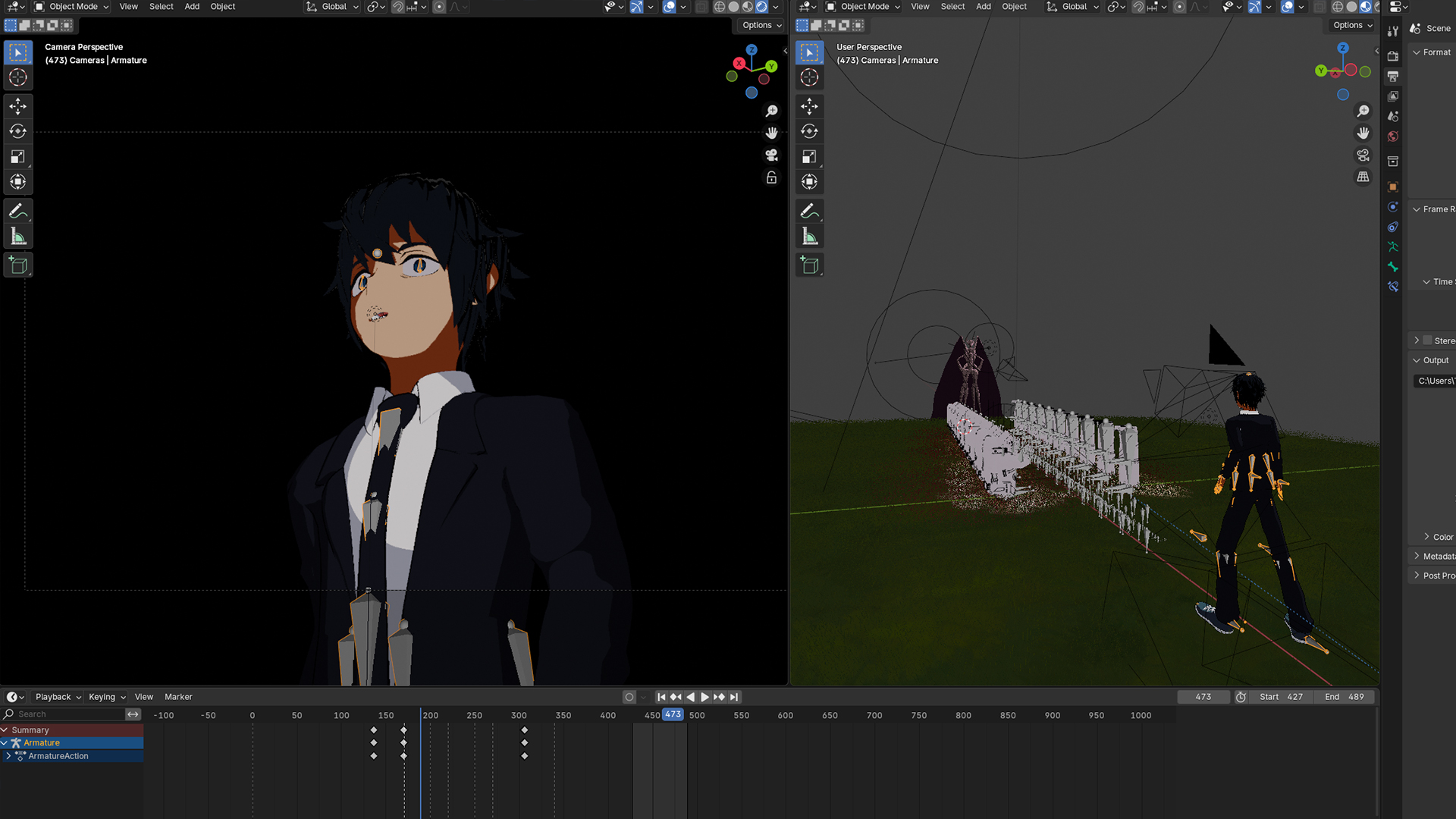Open the Add menu in left viewport
The width and height of the screenshot is (1456, 819).
(192, 7)
